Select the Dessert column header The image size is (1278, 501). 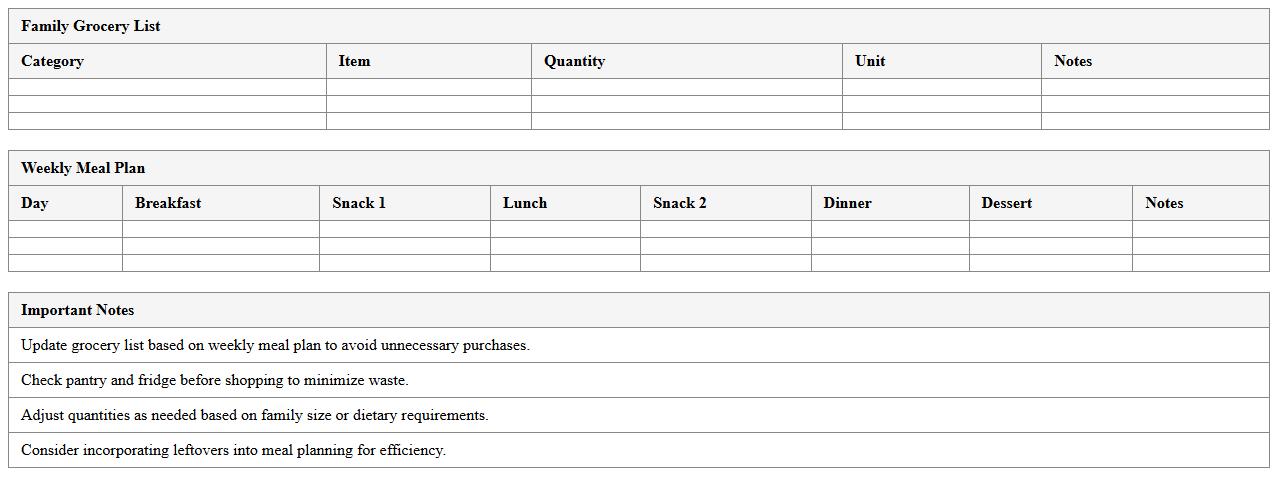coord(1006,203)
